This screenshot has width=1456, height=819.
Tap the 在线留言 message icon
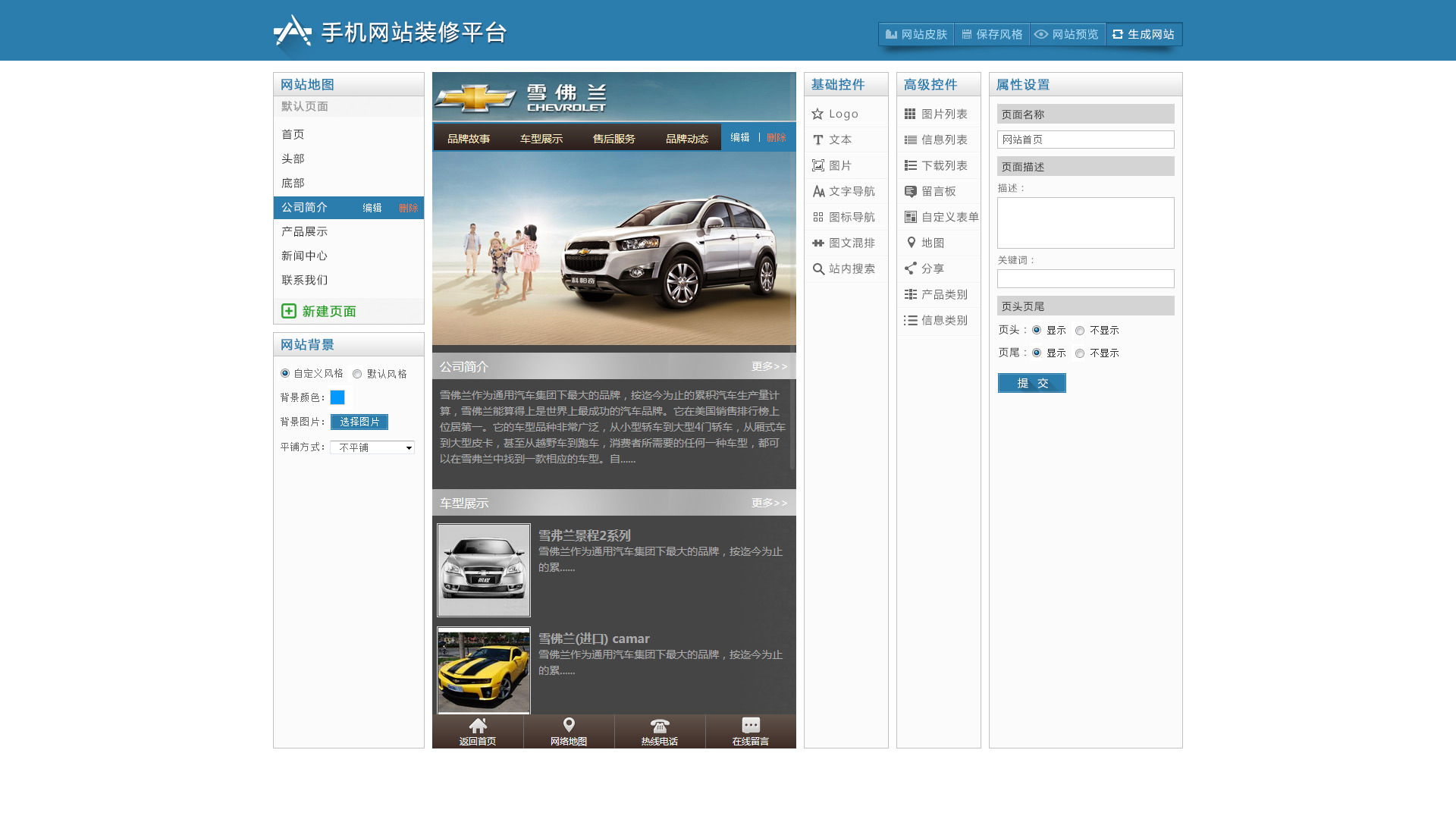(x=751, y=725)
